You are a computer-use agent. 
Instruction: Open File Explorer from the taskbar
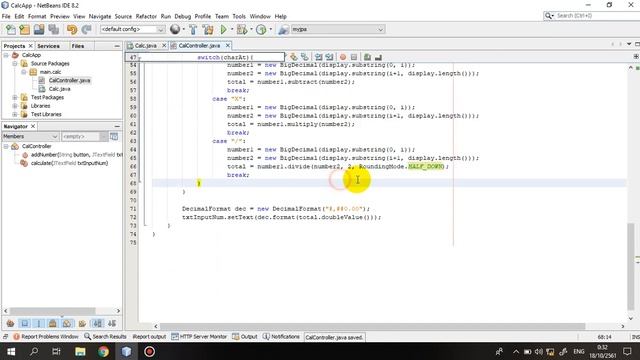80,351
